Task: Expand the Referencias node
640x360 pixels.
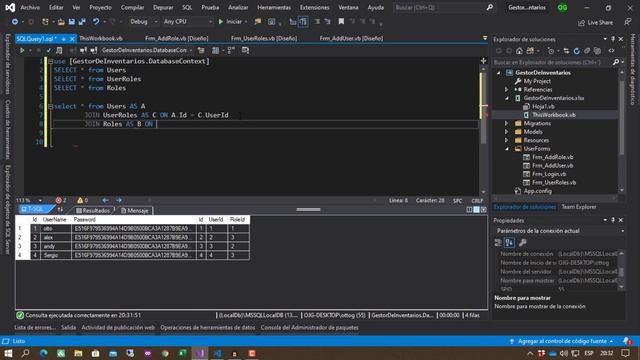Action: click(507, 89)
